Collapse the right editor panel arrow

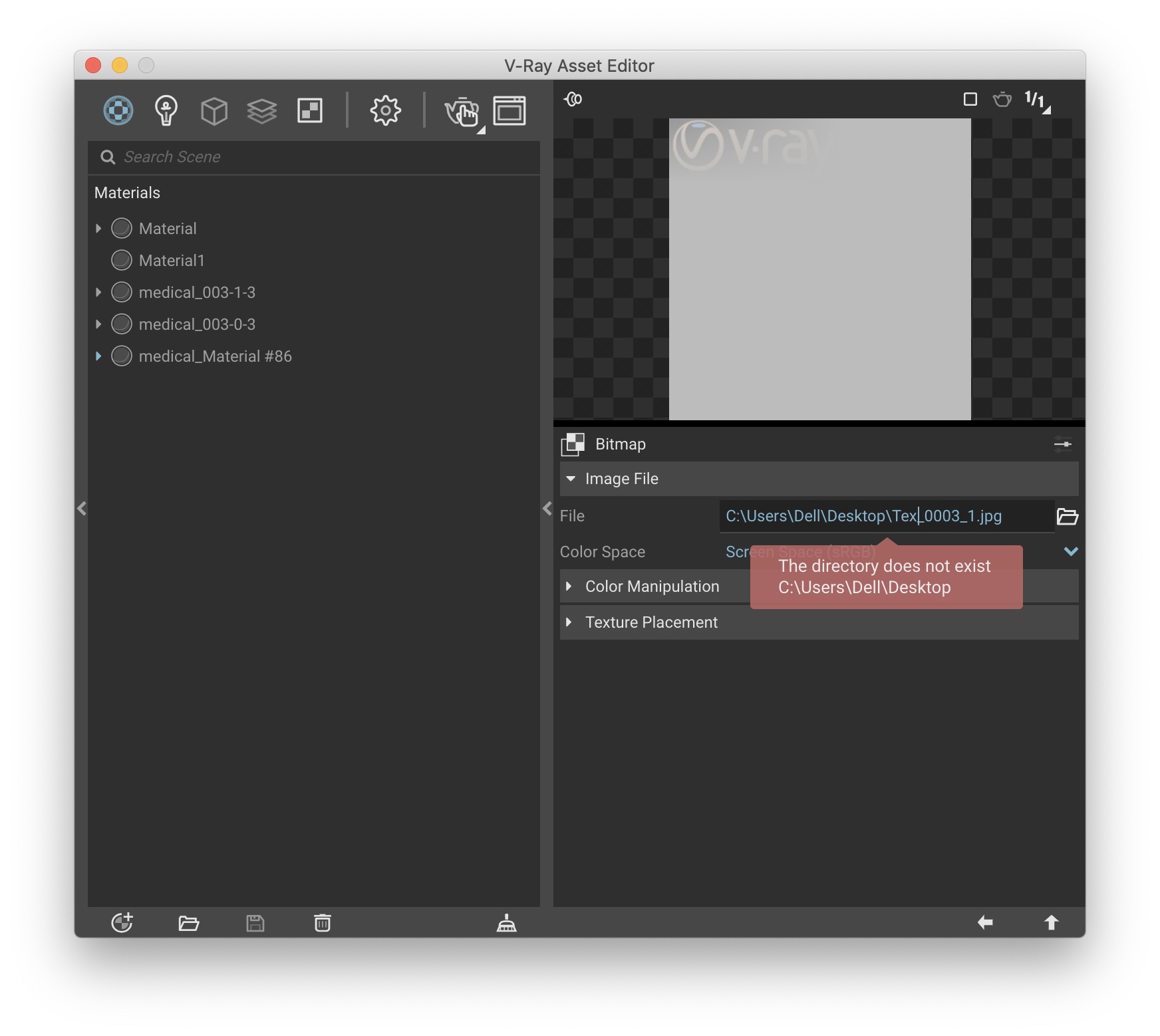click(x=547, y=509)
